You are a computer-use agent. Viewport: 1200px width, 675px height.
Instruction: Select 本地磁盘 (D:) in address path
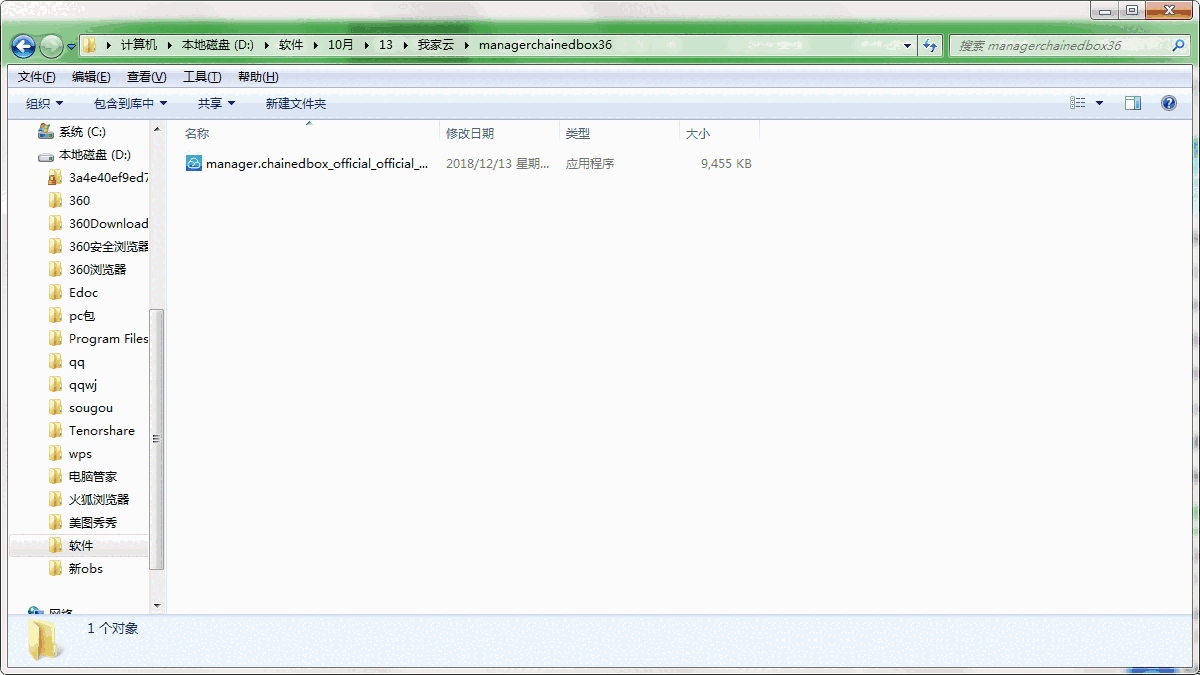click(218, 45)
